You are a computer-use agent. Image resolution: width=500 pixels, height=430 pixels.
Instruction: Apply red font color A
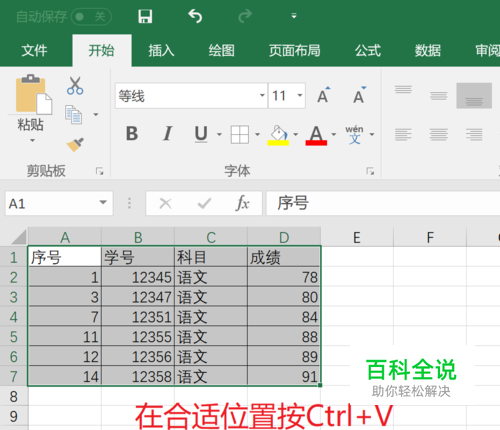pos(316,135)
